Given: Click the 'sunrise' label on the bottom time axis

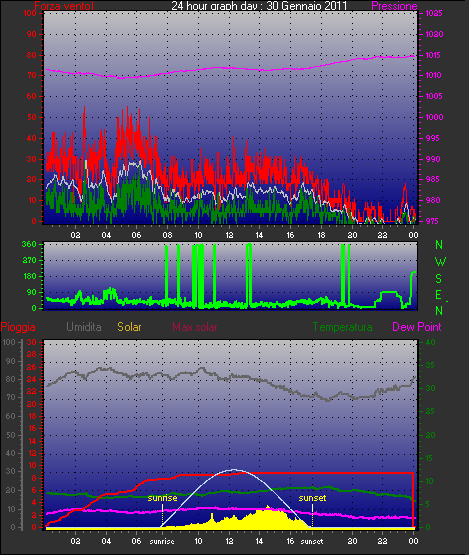Looking at the screenshot, I should click(x=162, y=542).
